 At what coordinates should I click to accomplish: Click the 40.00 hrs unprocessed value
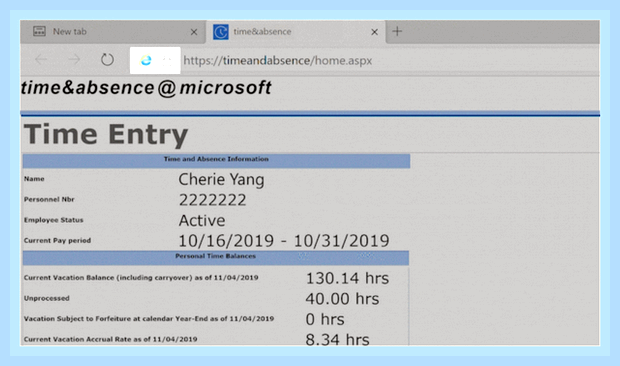point(342,299)
